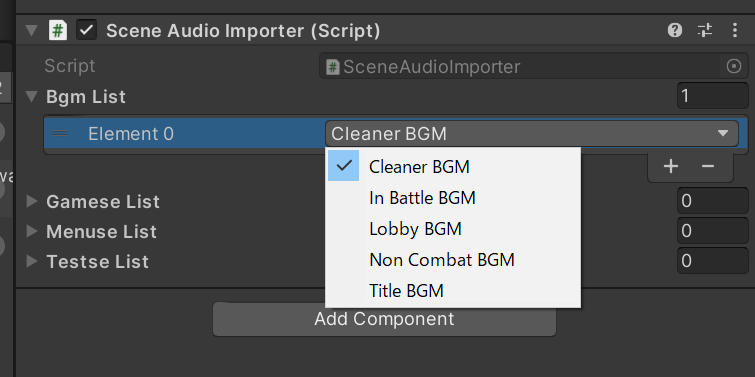Viewport: 755px width, 377px height.
Task: Grab the Element 0 reorder handle
Action: [x=59, y=133]
